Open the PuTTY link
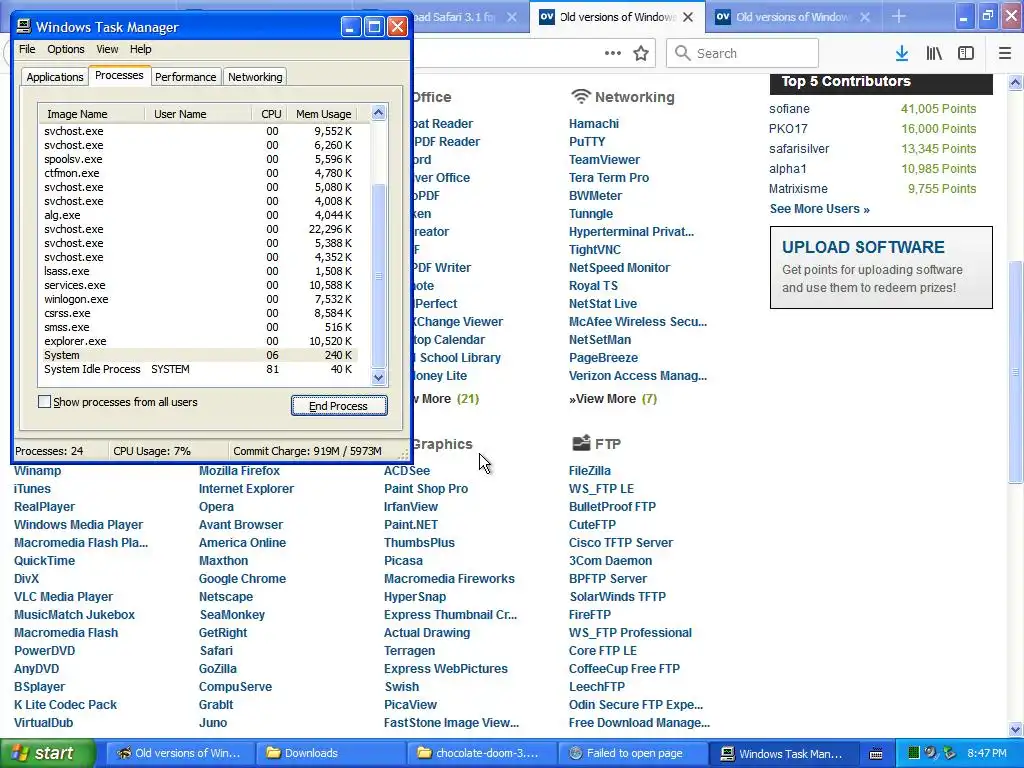The image size is (1024, 768). (586, 142)
